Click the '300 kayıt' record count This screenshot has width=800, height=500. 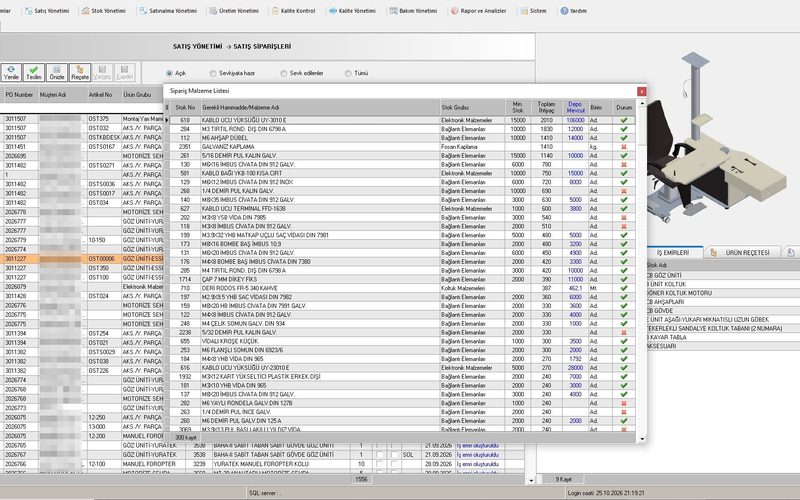pyautogui.click(x=186, y=438)
